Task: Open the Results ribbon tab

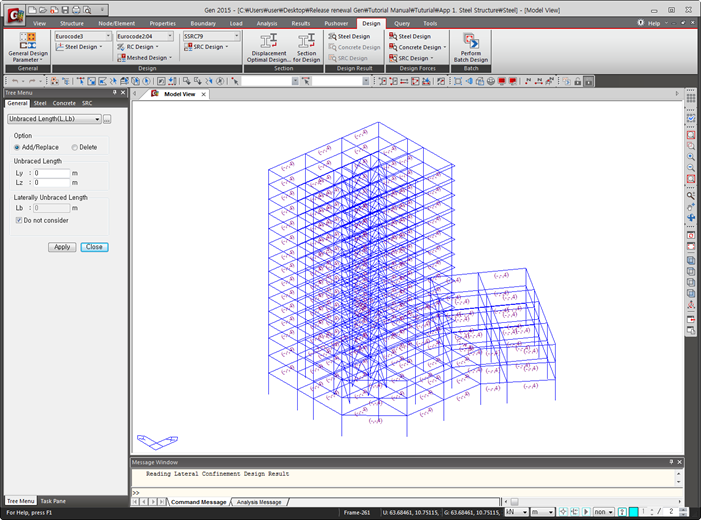Action: pos(300,23)
